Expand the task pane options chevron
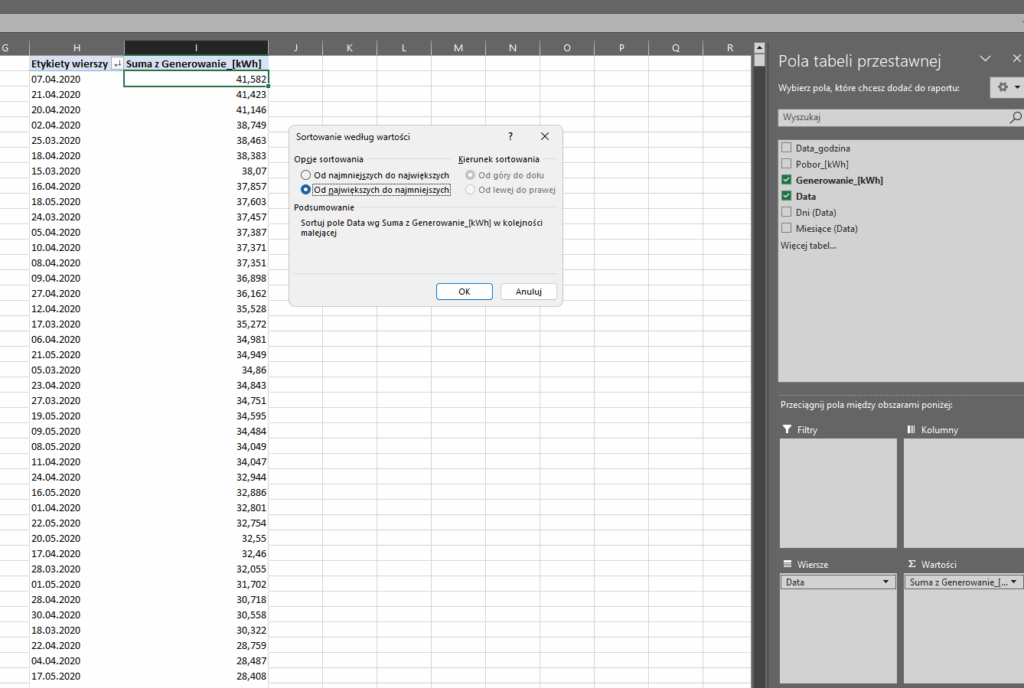 [x=985, y=60]
